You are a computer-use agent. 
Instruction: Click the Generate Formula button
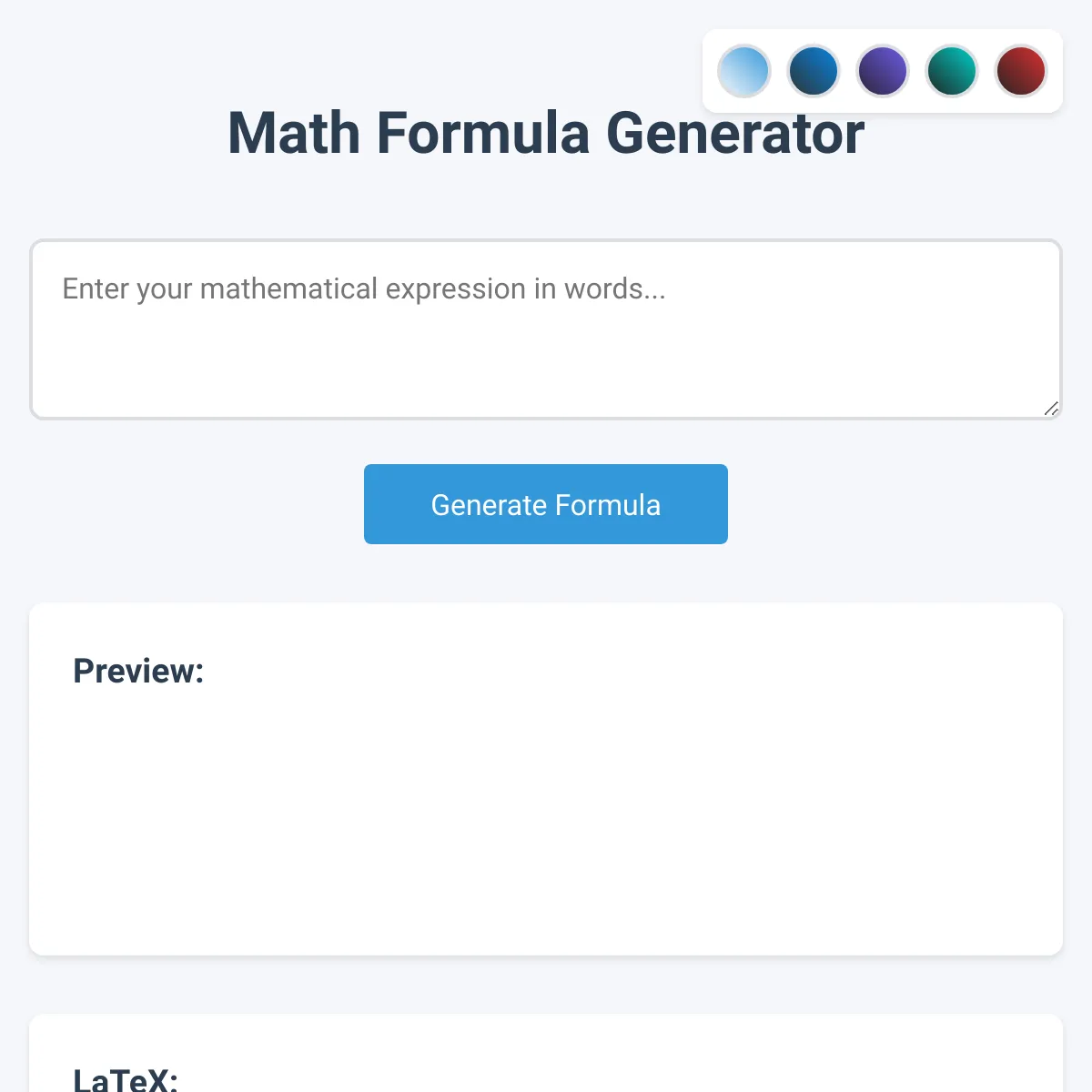point(546,504)
